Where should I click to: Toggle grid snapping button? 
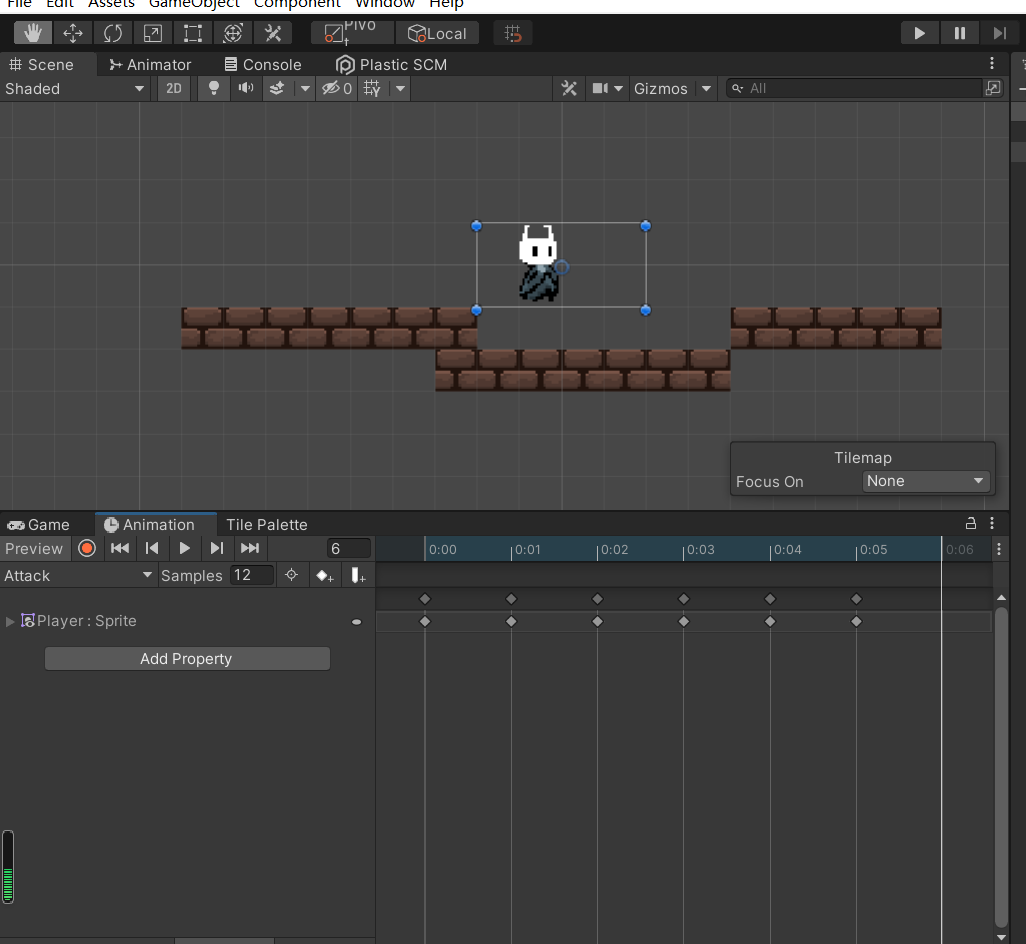pos(512,33)
